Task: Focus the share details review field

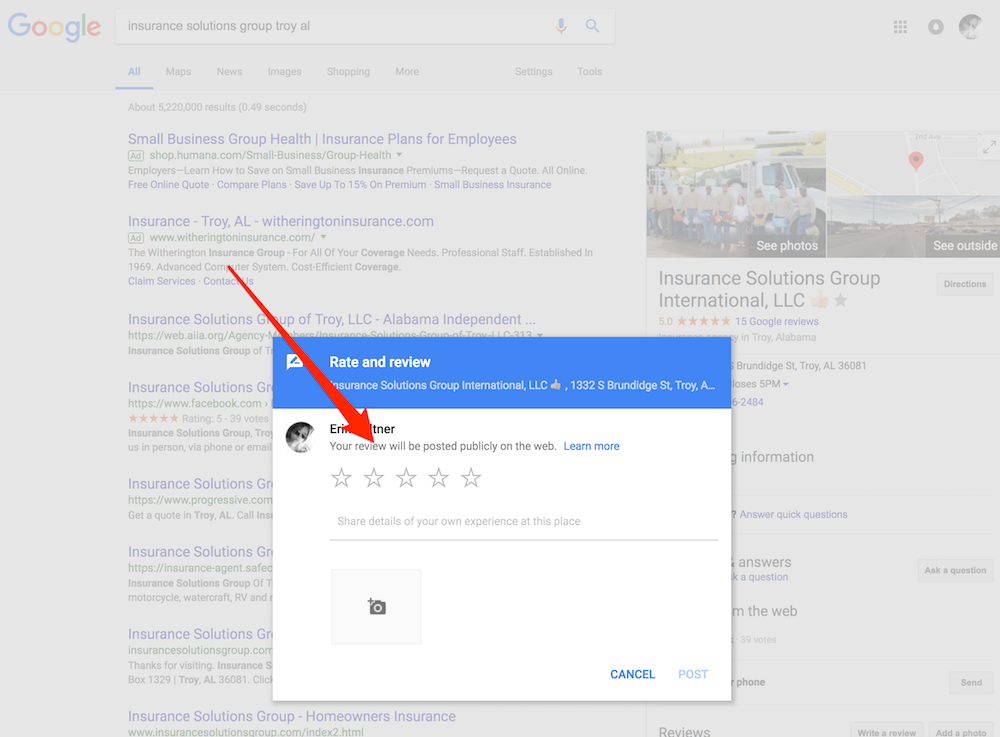Action: click(x=524, y=522)
